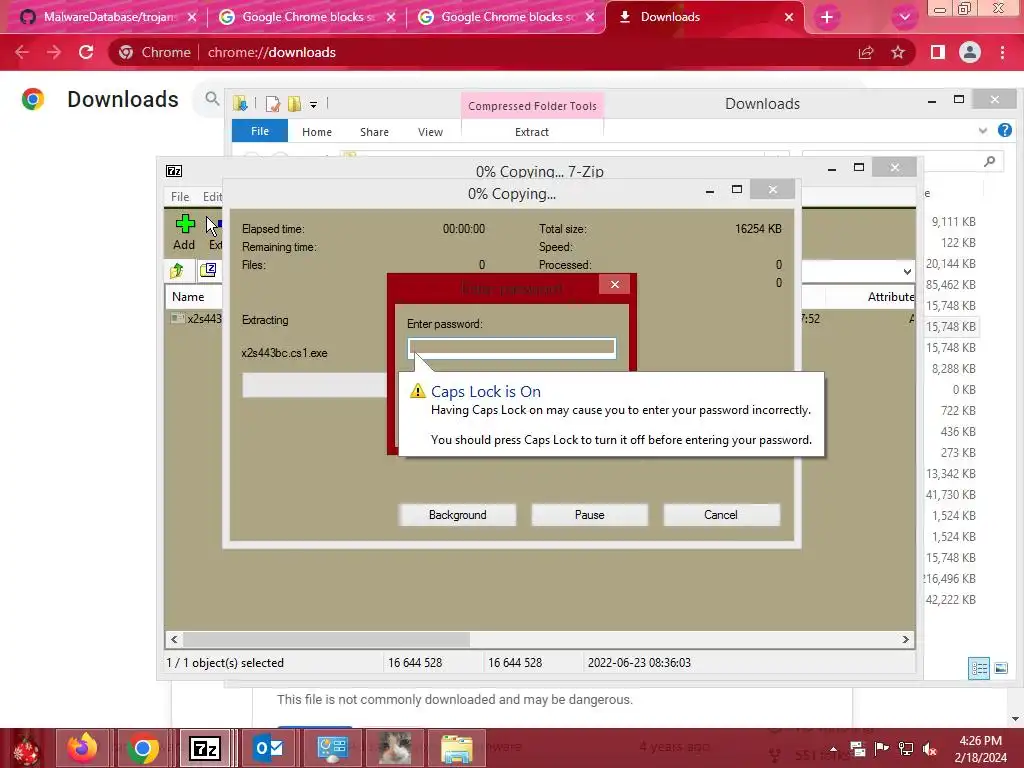
Task: Open the 7-Zip path dropdown arrow
Action: click(x=907, y=271)
